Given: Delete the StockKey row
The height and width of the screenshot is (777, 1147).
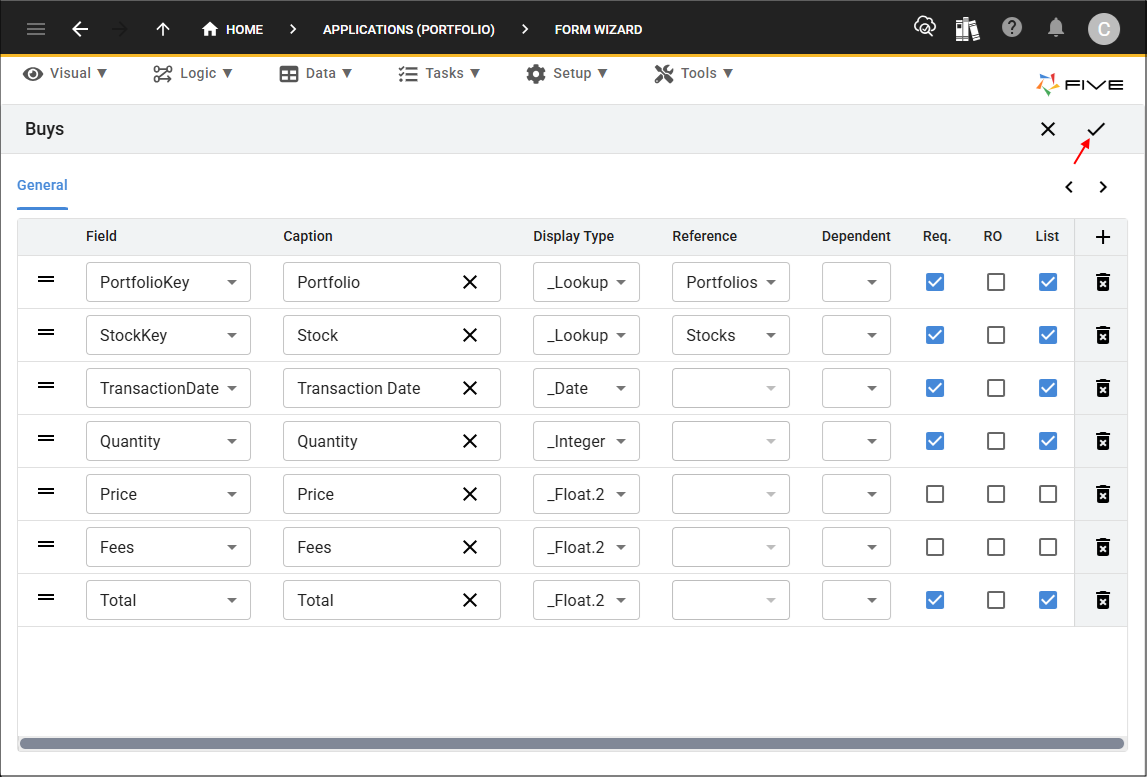Looking at the screenshot, I should [1103, 335].
